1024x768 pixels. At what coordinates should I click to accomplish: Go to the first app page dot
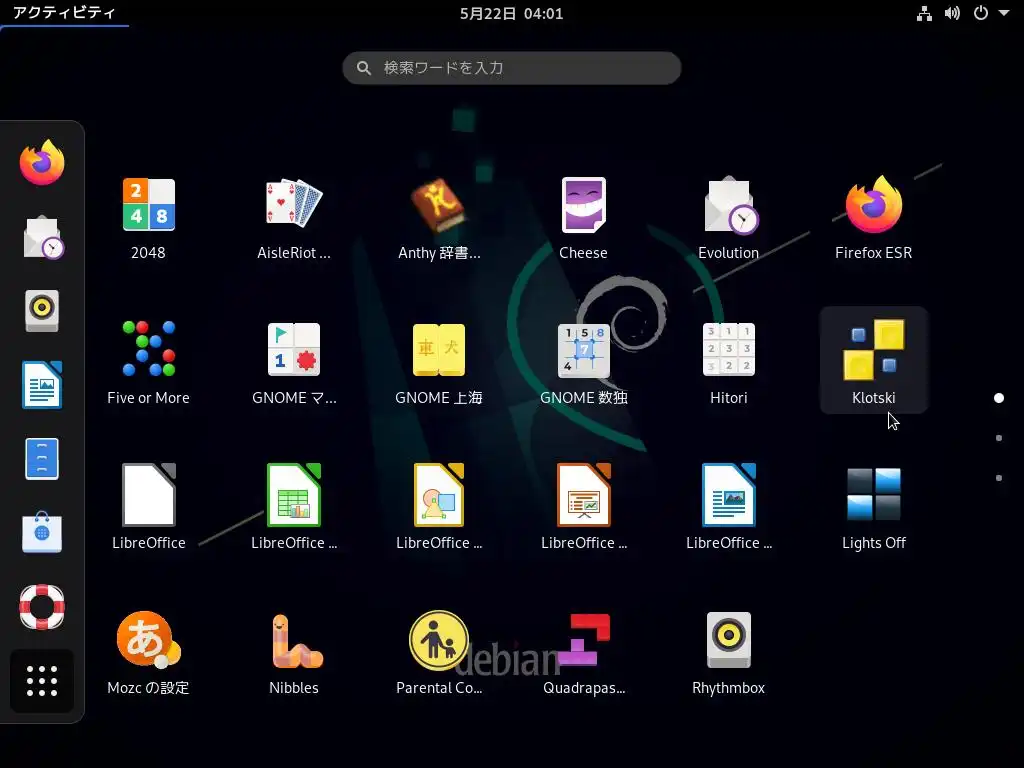pyautogui.click(x=999, y=398)
